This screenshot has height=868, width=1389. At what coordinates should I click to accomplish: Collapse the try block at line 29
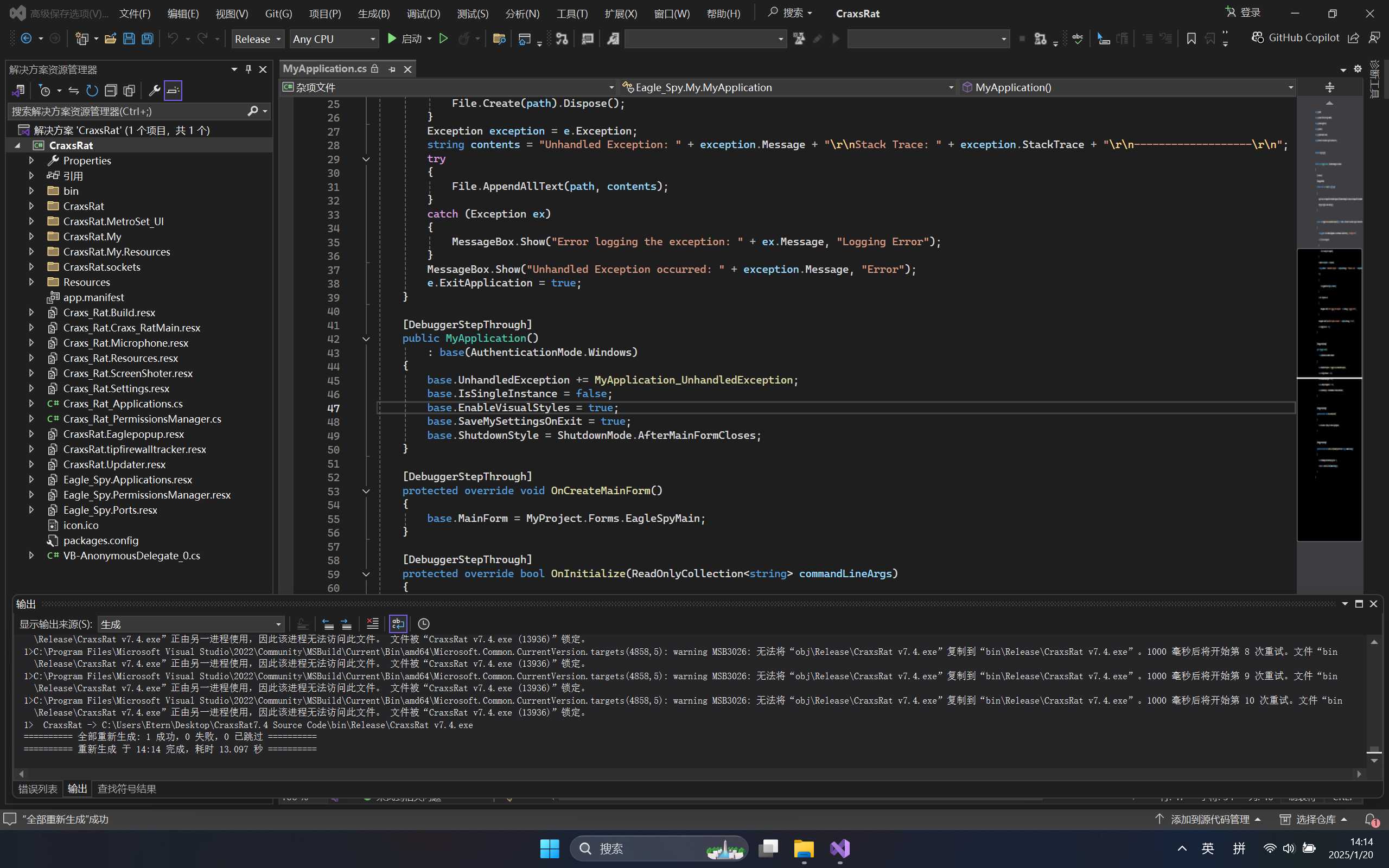coord(366,159)
